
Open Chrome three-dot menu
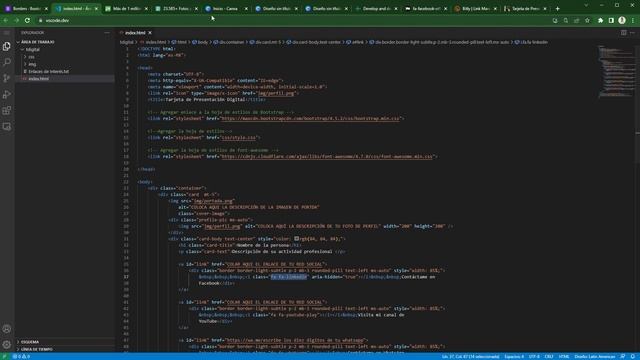pos(633,20)
